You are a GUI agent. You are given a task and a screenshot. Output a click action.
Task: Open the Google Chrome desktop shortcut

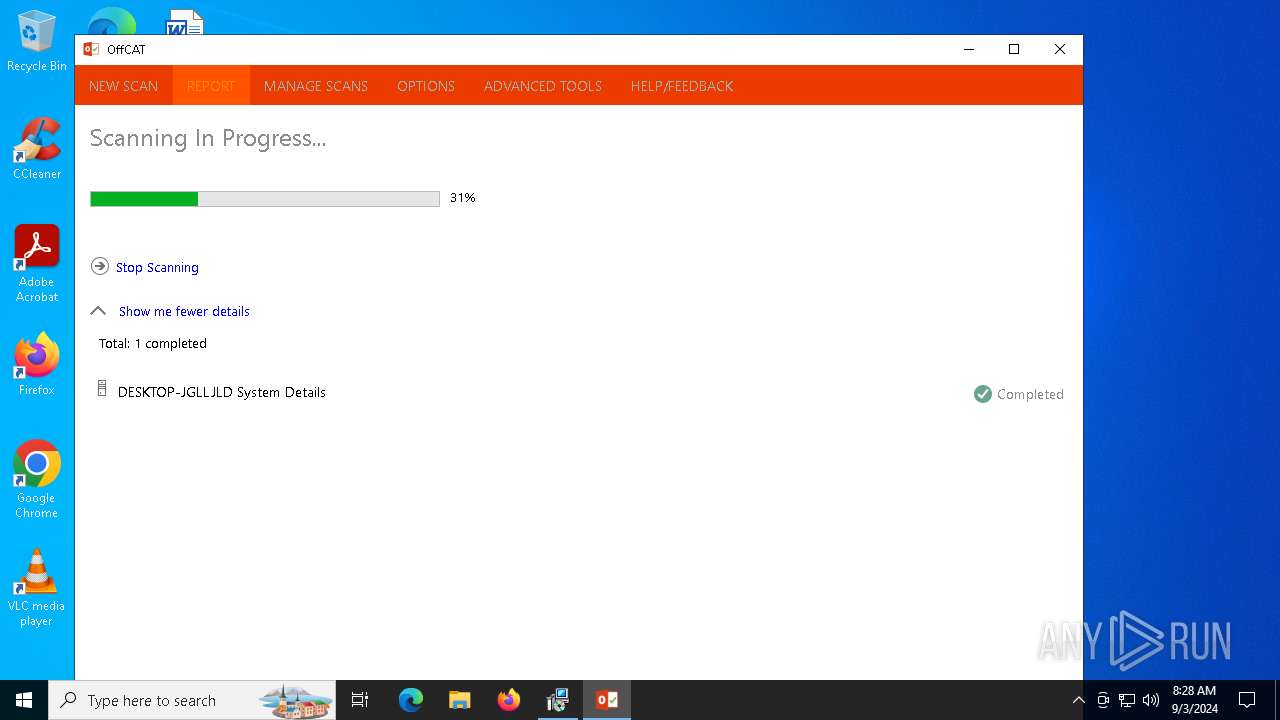click(x=37, y=480)
